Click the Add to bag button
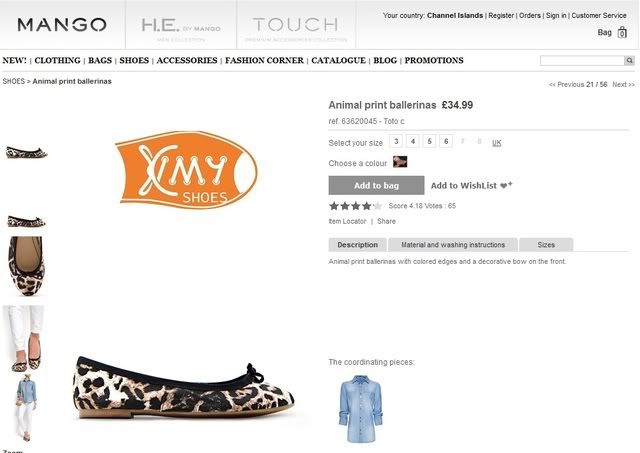Image resolution: width=640 pixels, height=453 pixels. [376, 185]
